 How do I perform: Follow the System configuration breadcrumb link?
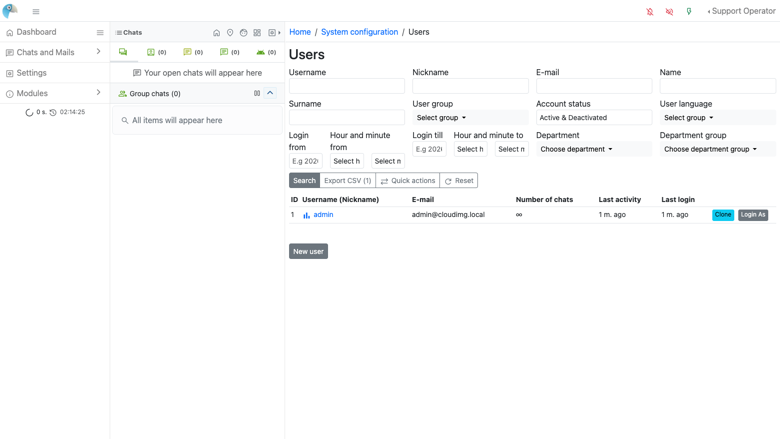(x=359, y=32)
